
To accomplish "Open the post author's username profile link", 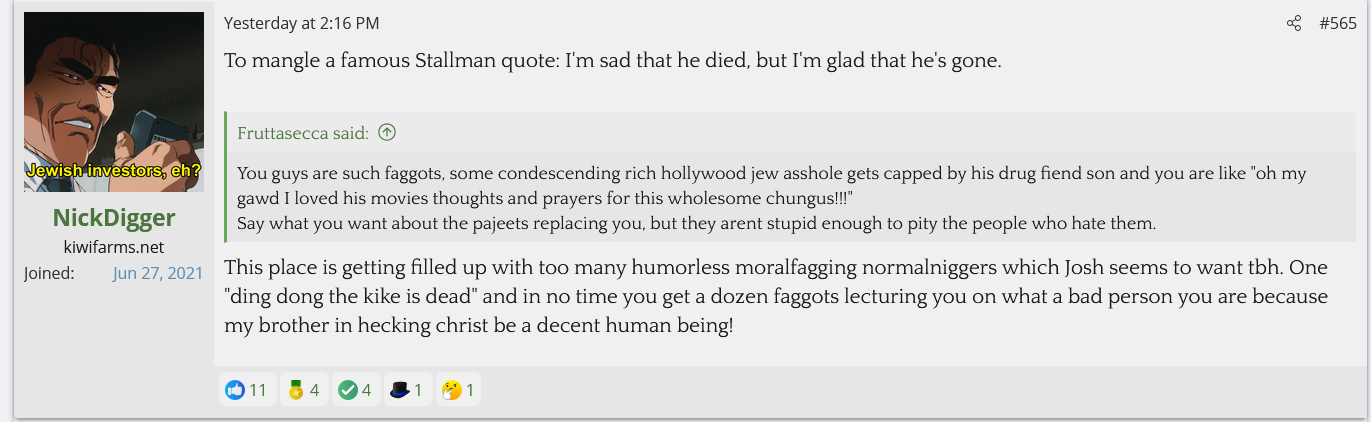I will pyautogui.click(x=113, y=218).
